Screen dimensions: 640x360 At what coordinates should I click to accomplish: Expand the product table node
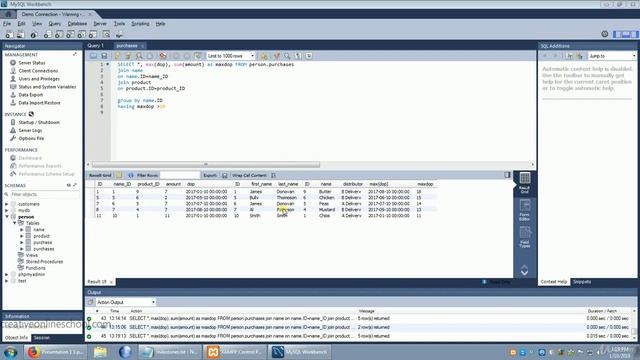pyautogui.click(x=22, y=236)
